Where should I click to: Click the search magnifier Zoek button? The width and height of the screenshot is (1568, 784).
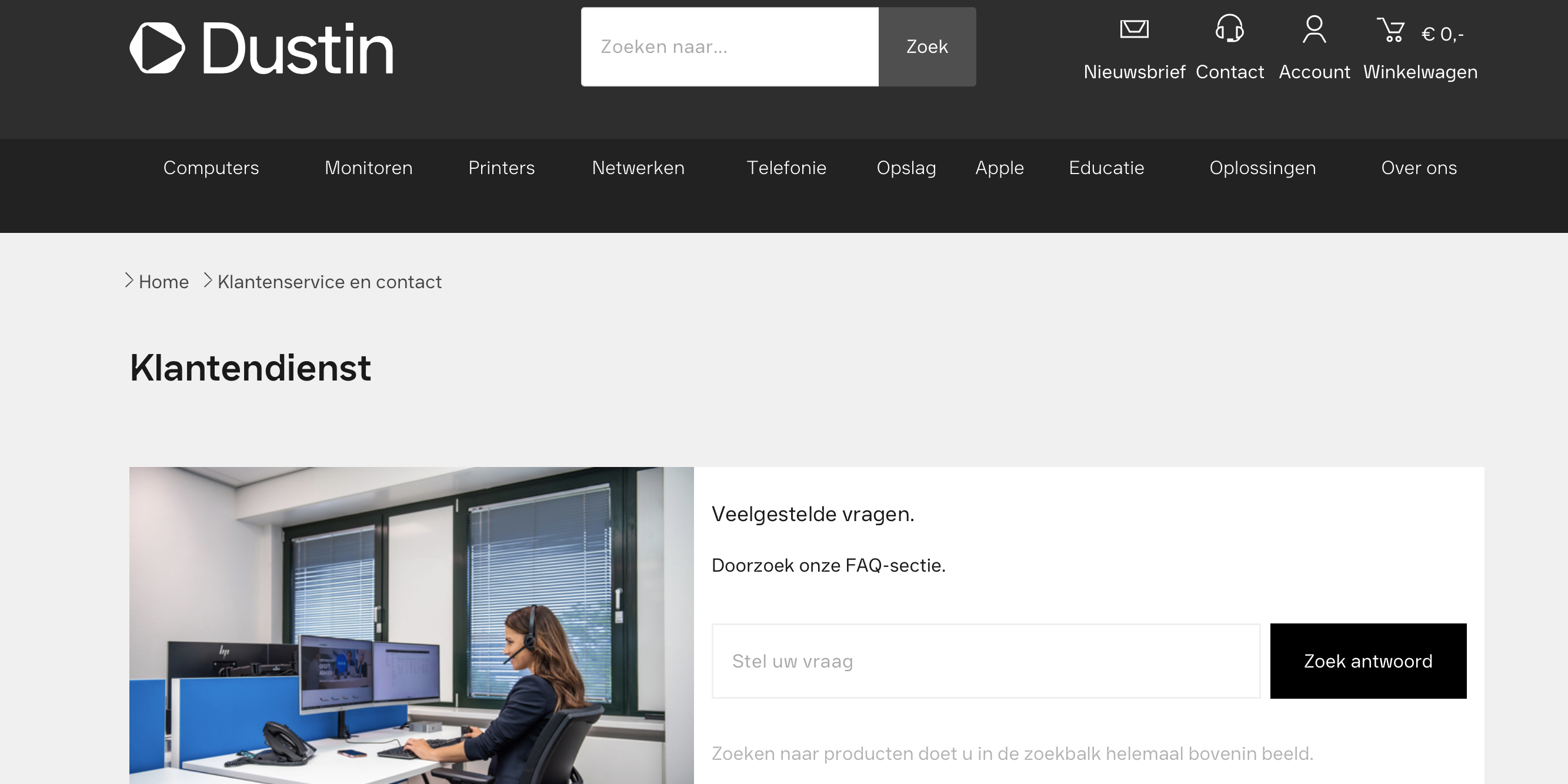tap(927, 46)
